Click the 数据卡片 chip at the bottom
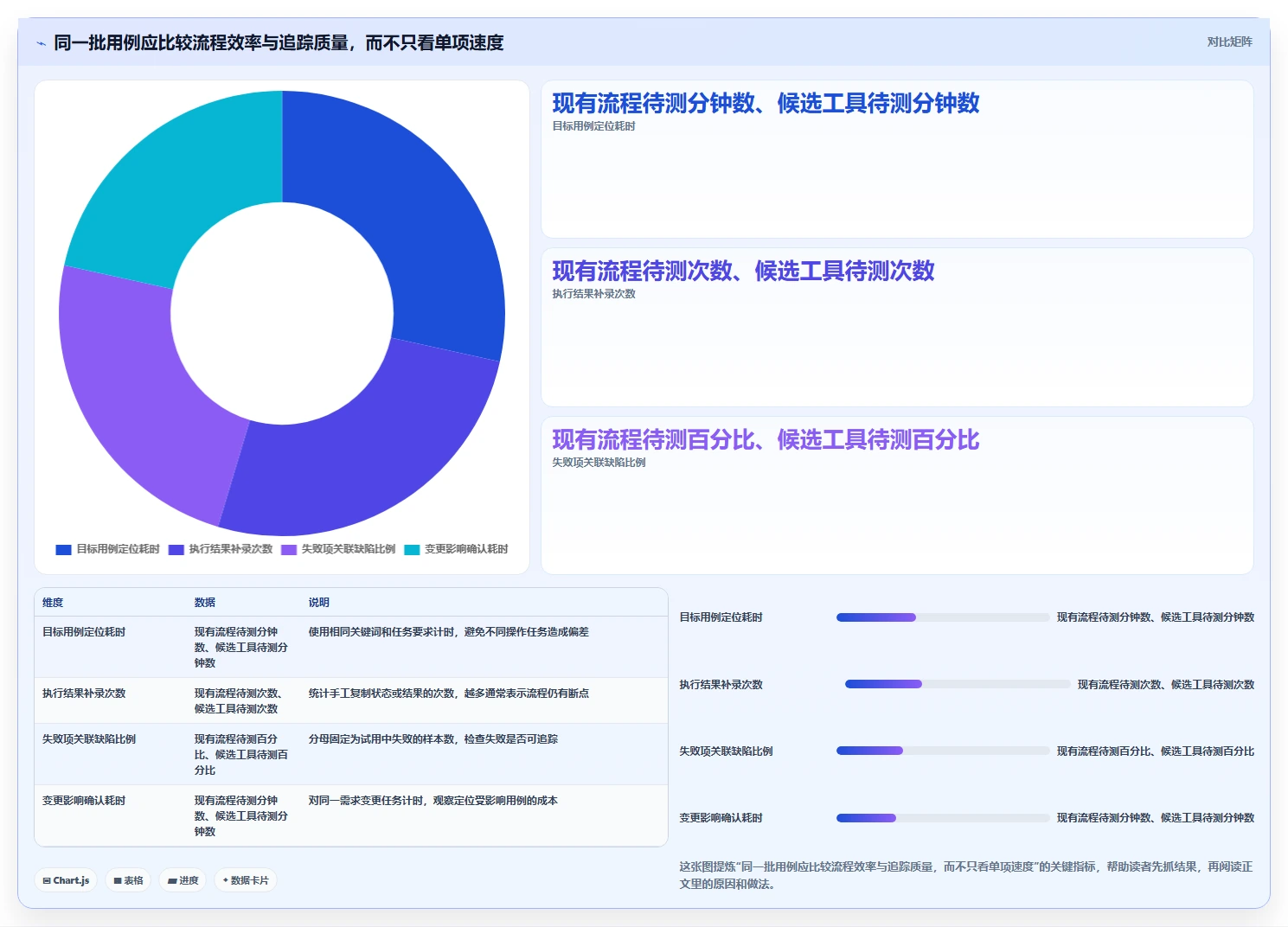This screenshot has height=927, width=1288. click(x=246, y=880)
